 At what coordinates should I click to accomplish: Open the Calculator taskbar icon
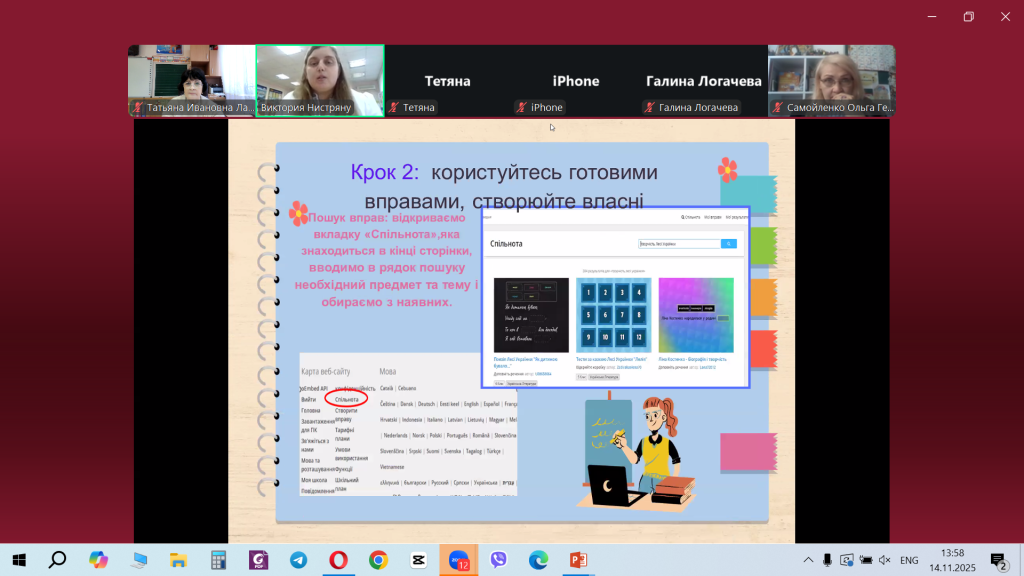[x=218, y=559]
